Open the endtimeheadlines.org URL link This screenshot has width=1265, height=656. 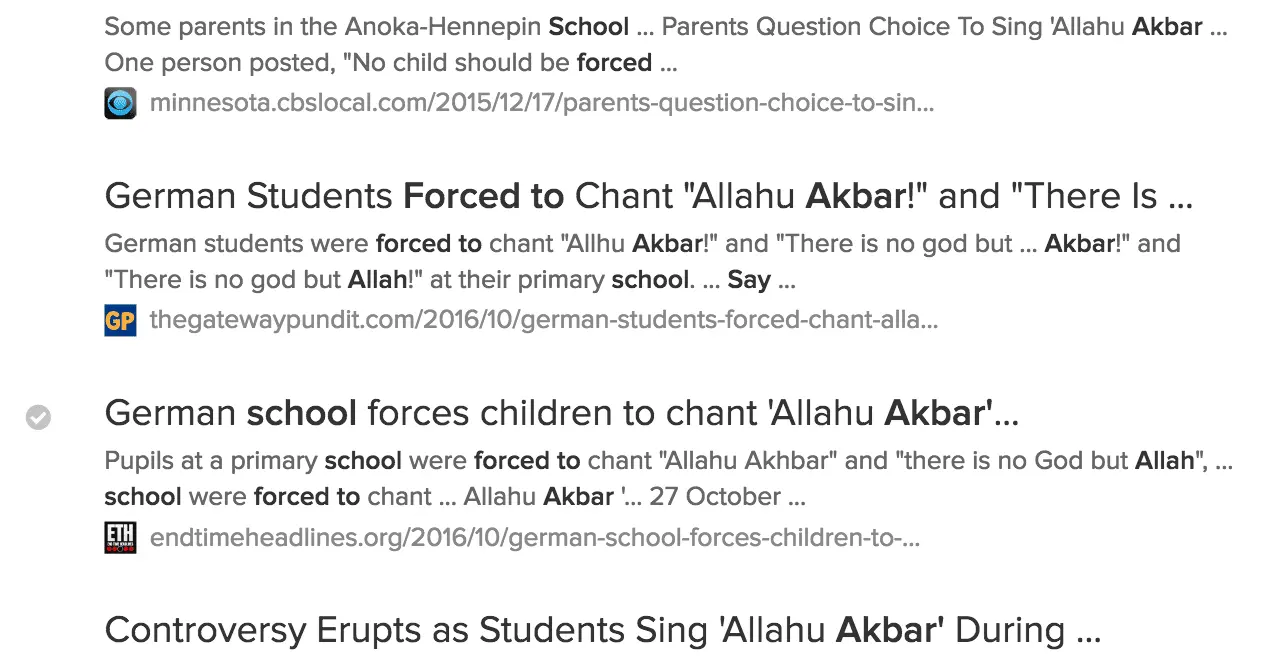coord(534,538)
